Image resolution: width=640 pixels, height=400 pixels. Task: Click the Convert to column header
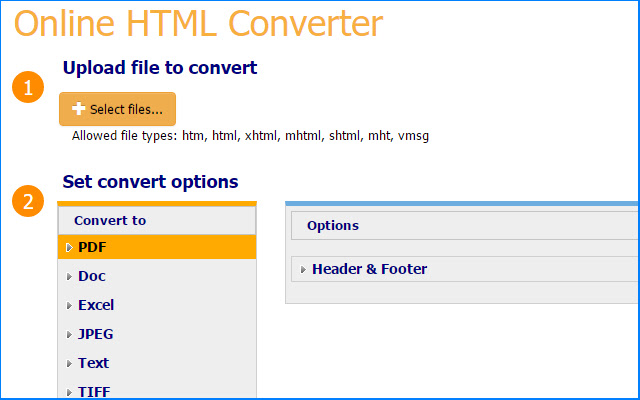pyautogui.click(x=110, y=220)
